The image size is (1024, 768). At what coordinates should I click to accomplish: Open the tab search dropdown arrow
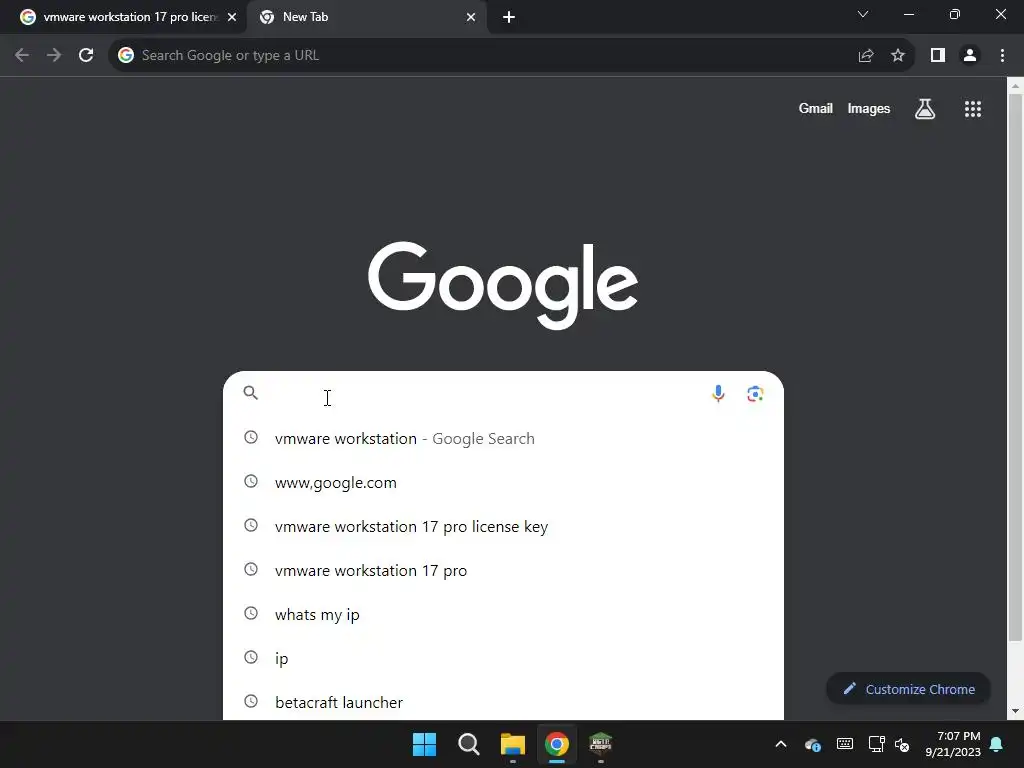(863, 14)
